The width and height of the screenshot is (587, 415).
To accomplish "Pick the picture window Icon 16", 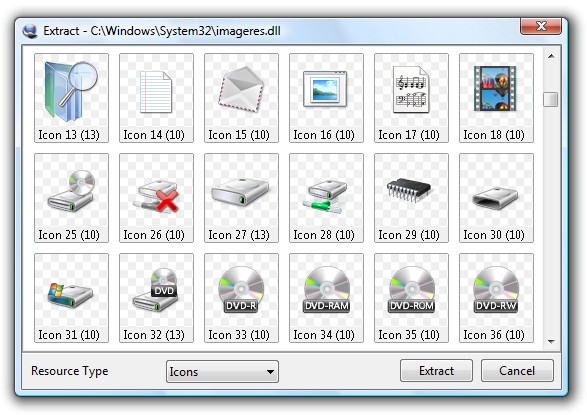I will (326, 98).
